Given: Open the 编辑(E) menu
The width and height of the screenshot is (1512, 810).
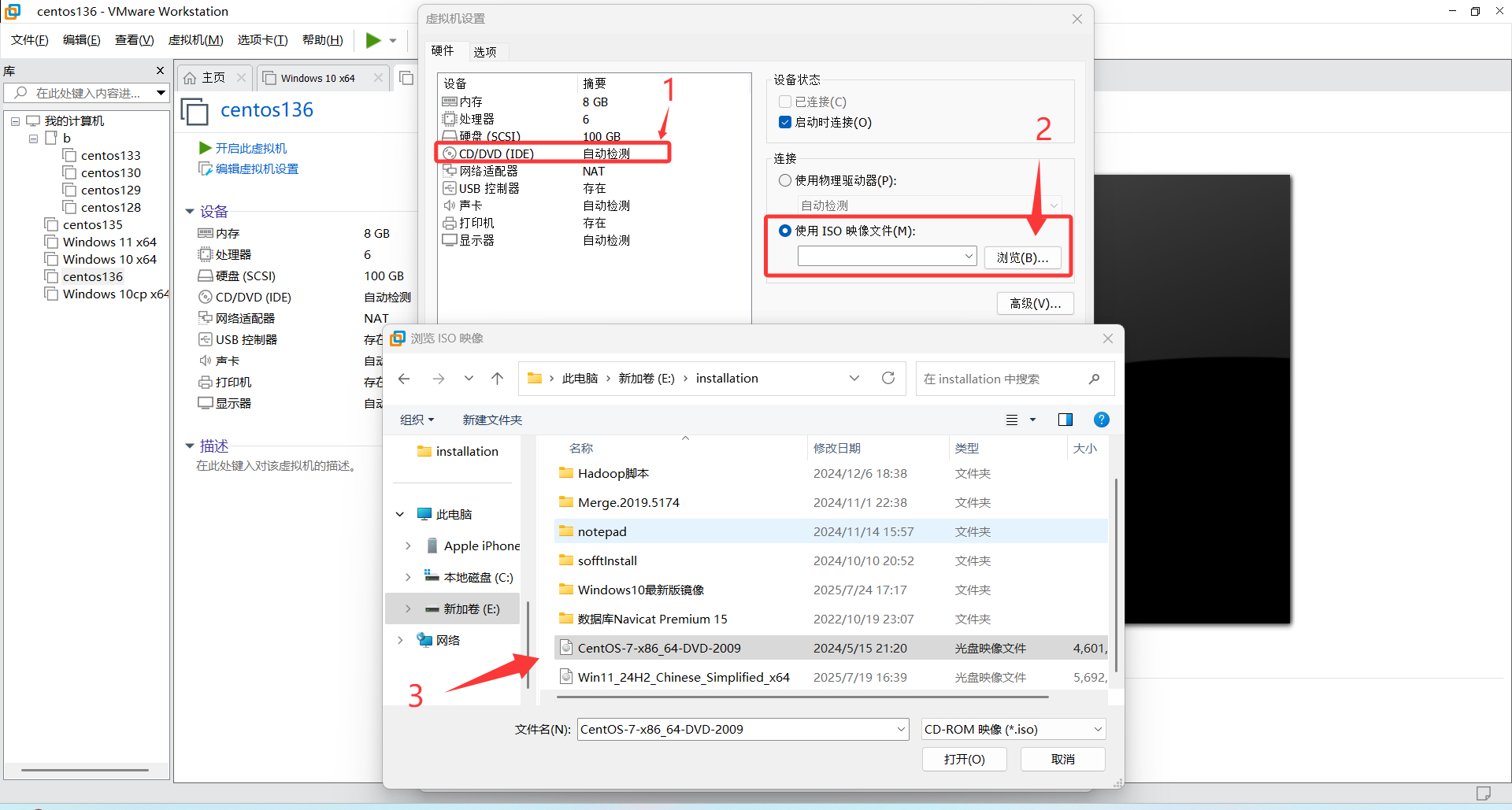Looking at the screenshot, I should tap(81, 40).
